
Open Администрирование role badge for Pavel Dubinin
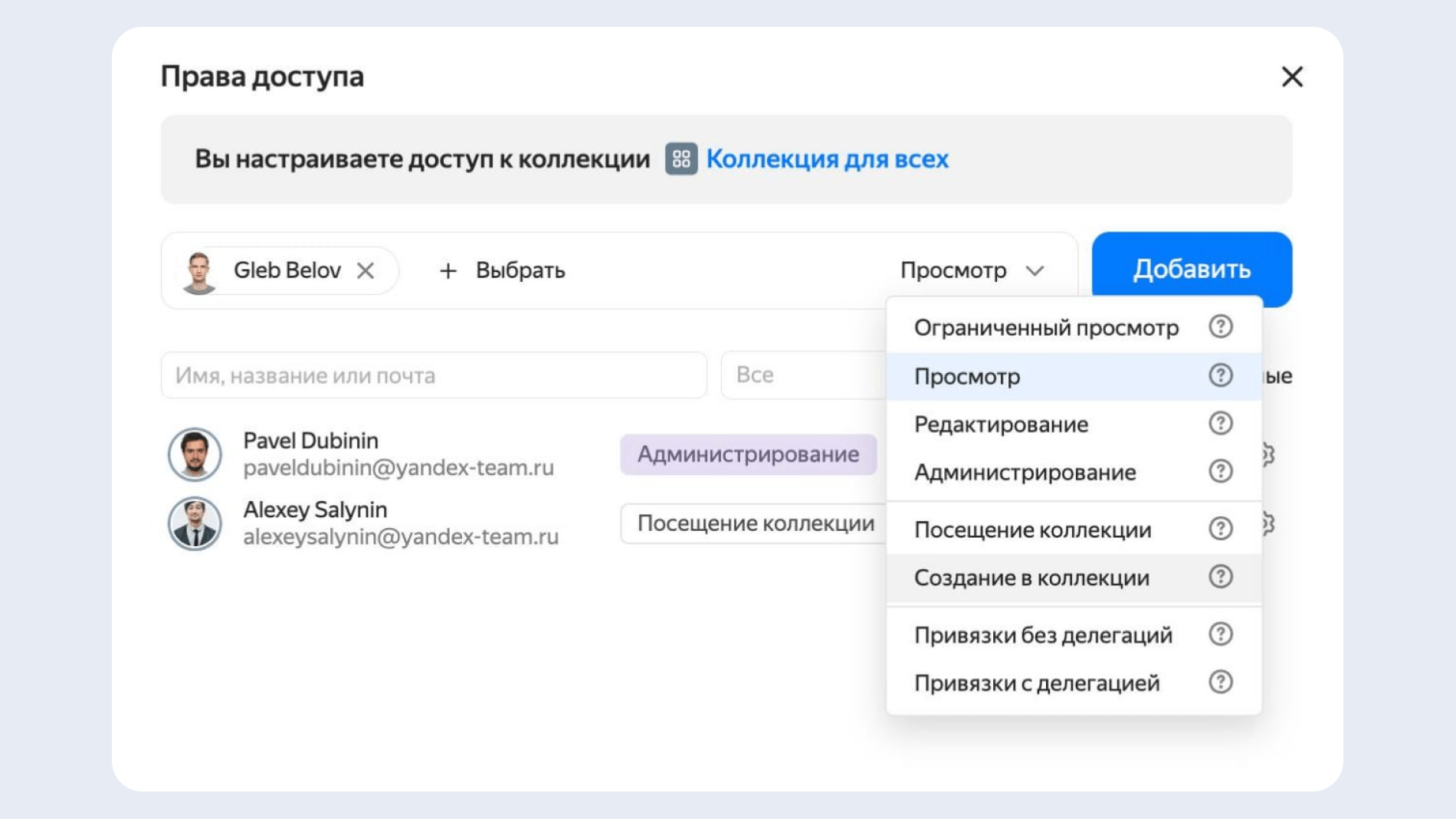(x=748, y=454)
